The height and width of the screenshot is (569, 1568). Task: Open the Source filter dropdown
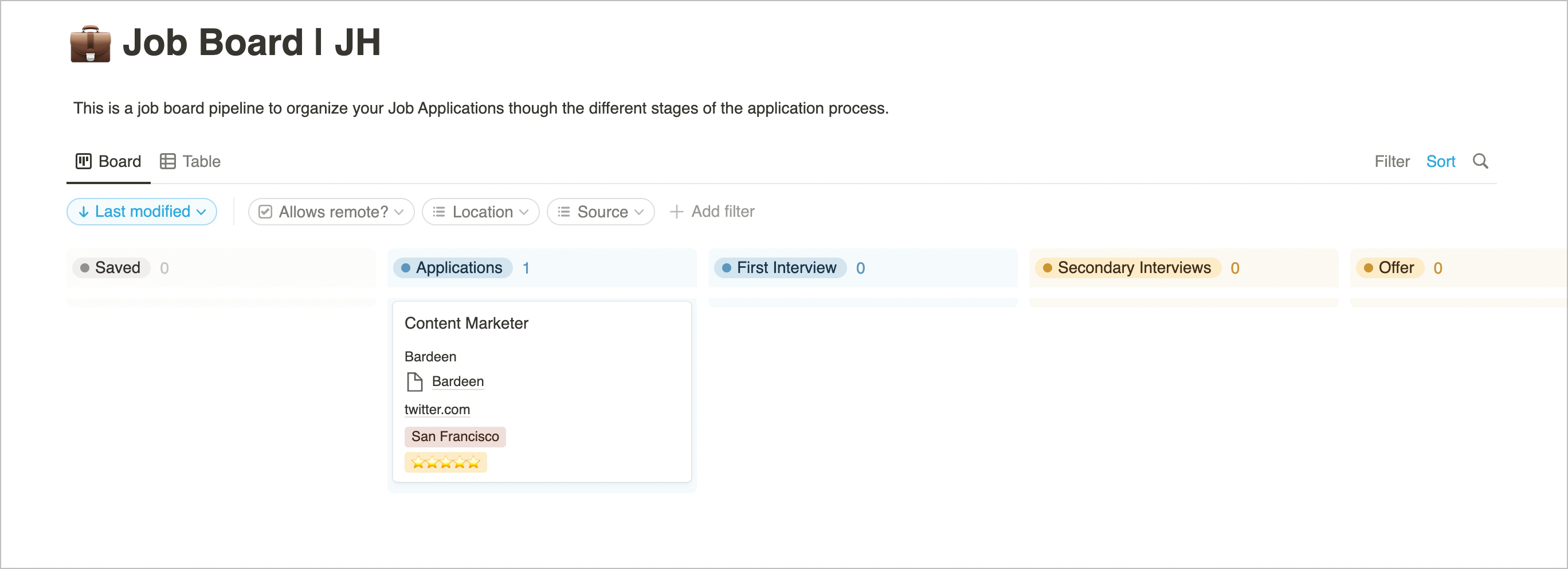[600, 212]
